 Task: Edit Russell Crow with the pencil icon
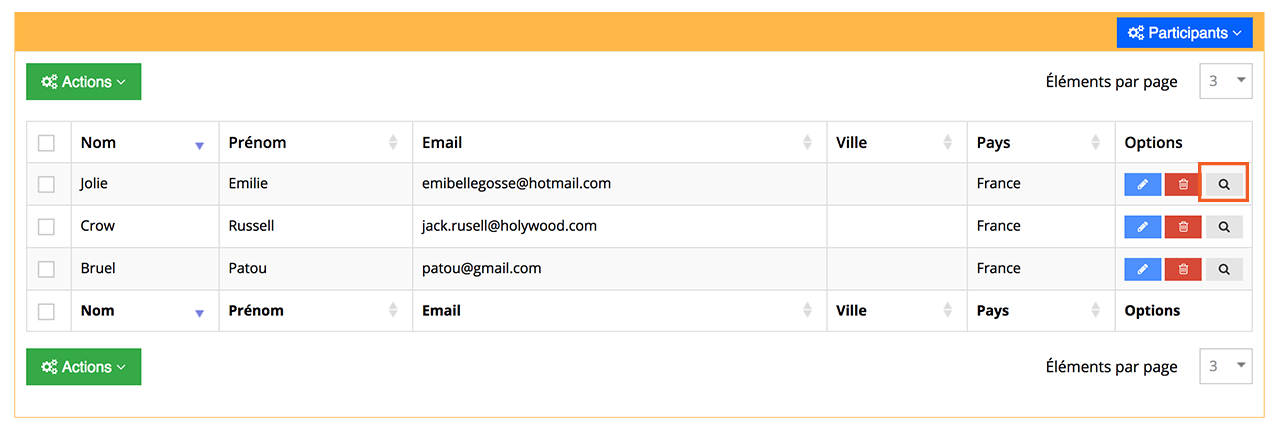pos(1143,227)
